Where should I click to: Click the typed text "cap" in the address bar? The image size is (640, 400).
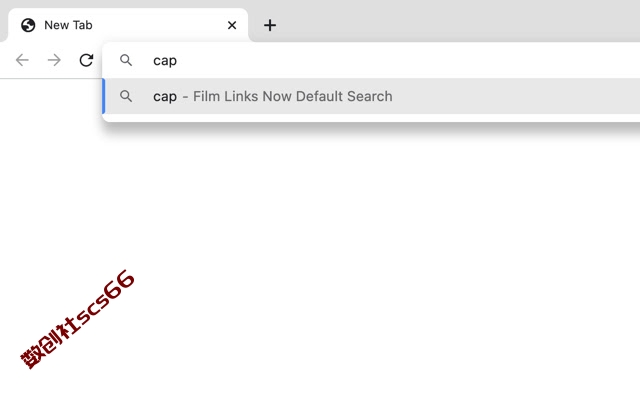coord(165,61)
